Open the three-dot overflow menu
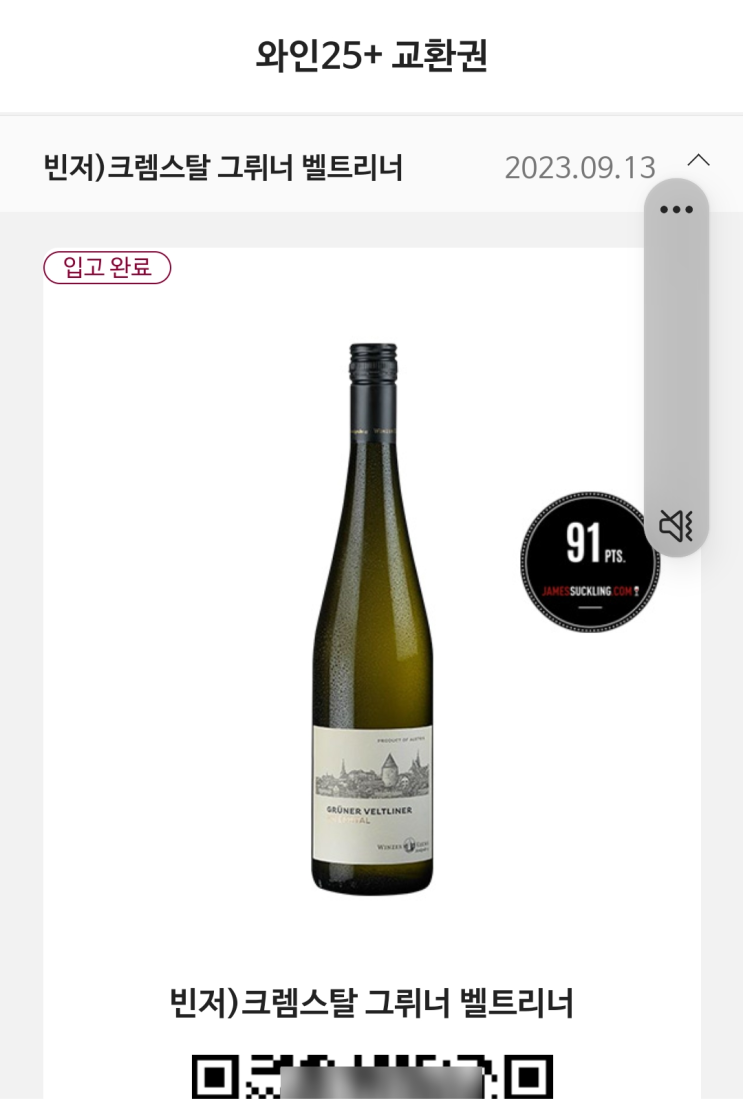Viewport: 743px width, 1114px height. (676, 210)
